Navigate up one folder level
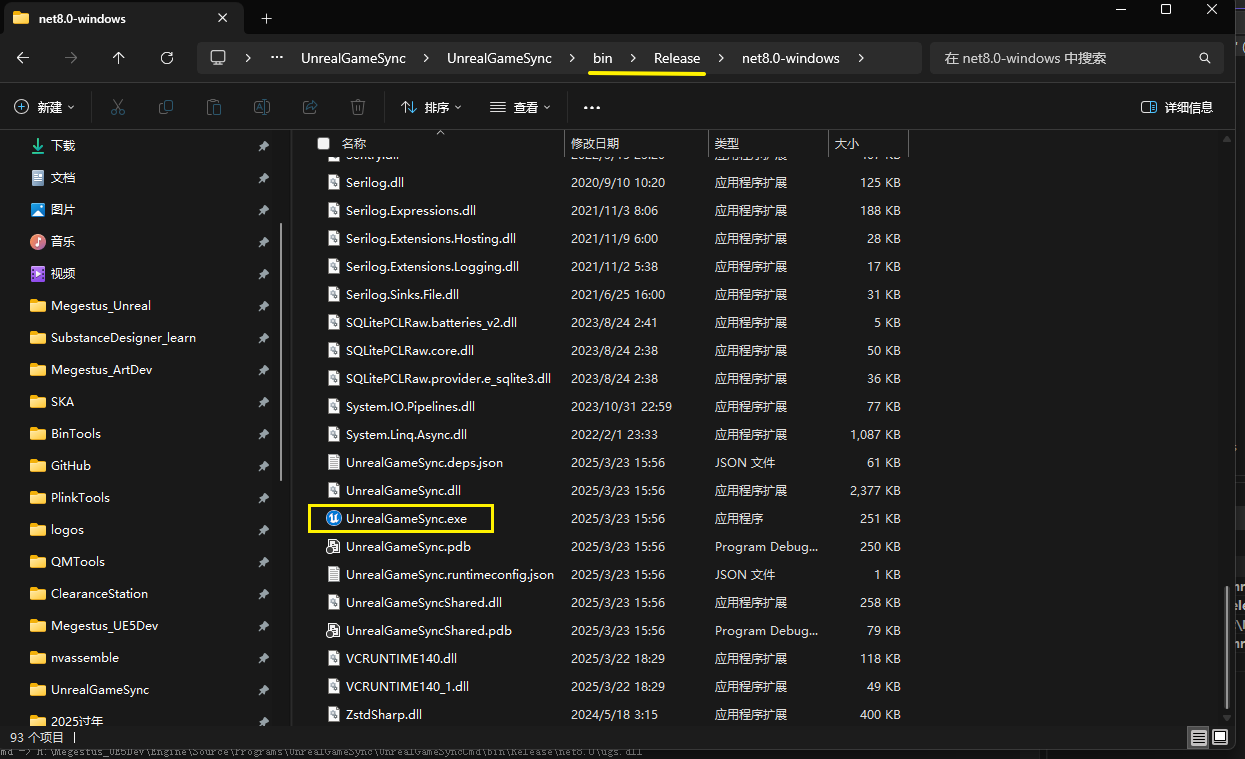 point(119,58)
